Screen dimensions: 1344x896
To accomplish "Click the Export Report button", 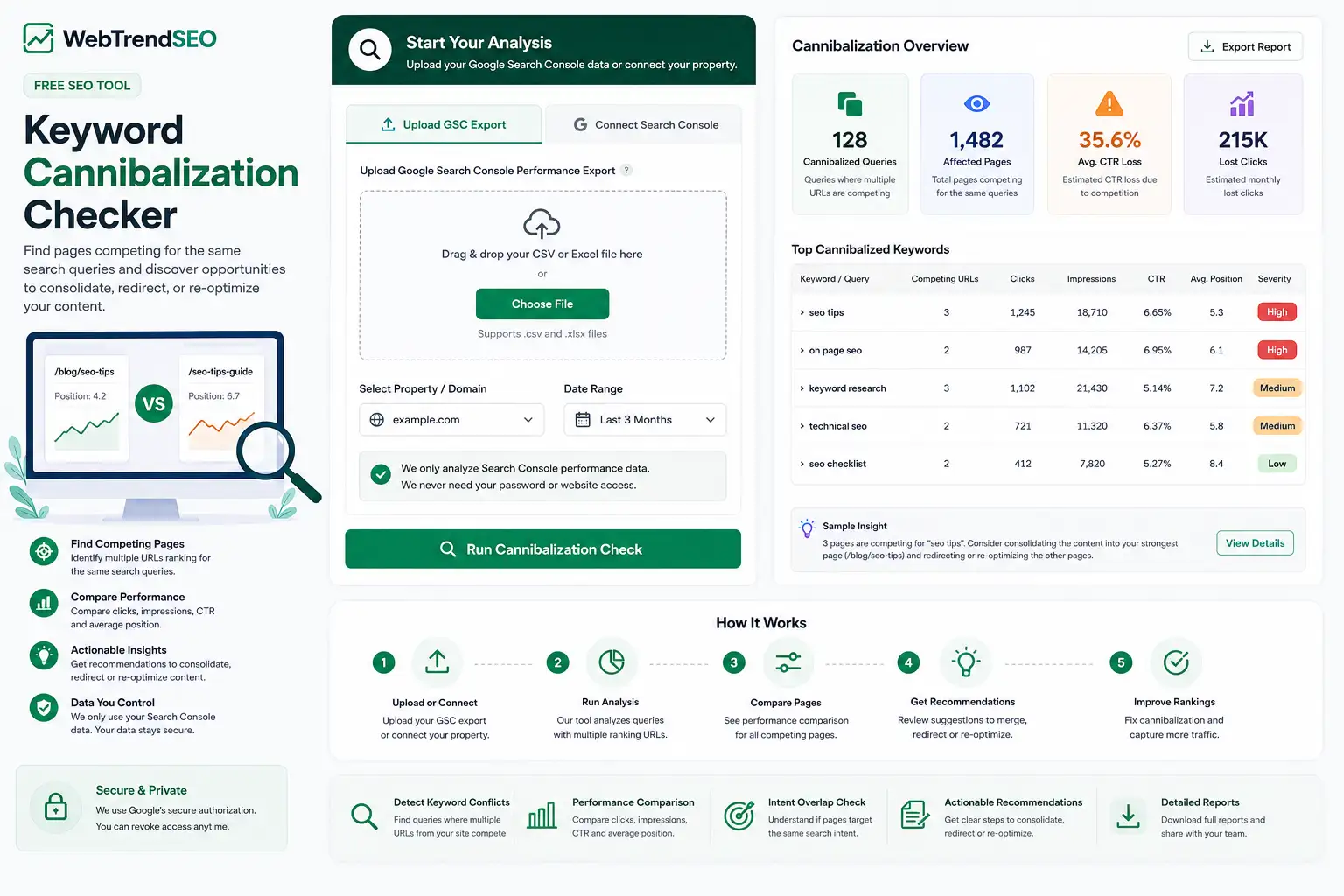I will [x=1245, y=46].
